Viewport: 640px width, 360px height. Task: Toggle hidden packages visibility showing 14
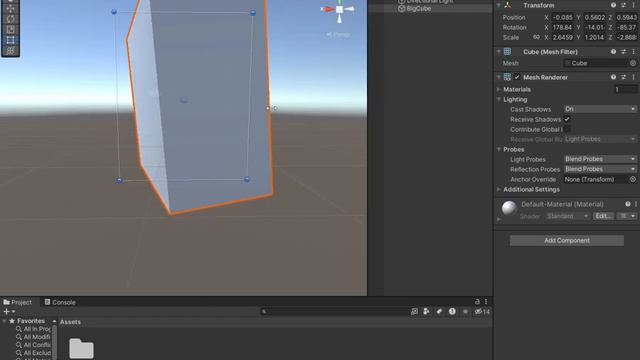point(482,312)
